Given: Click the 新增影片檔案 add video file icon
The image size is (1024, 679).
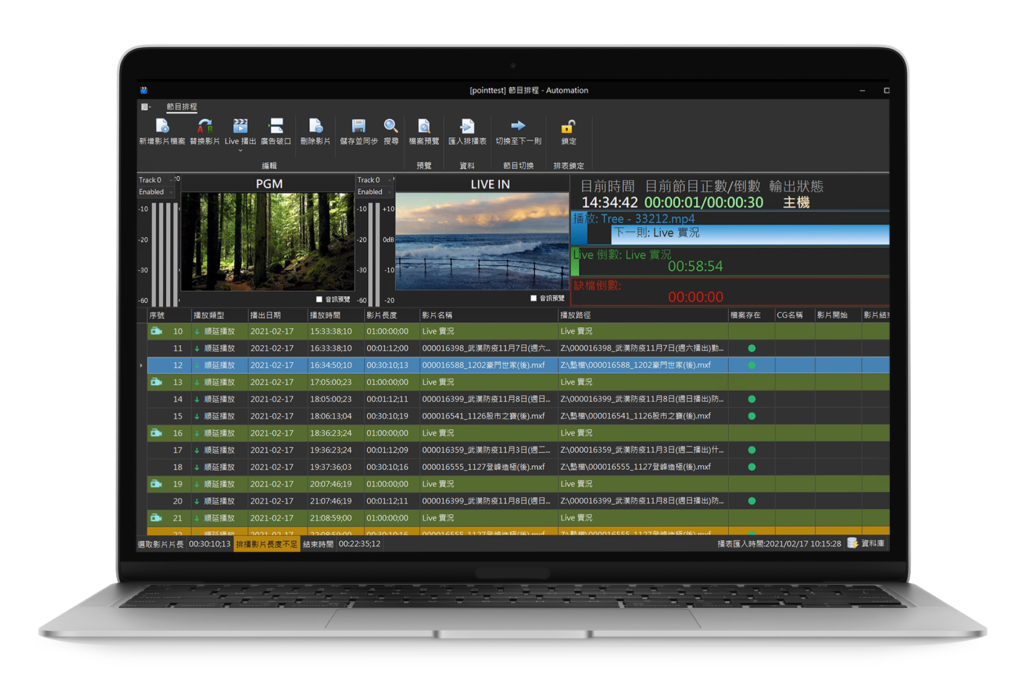Looking at the screenshot, I should coord(162,126).
